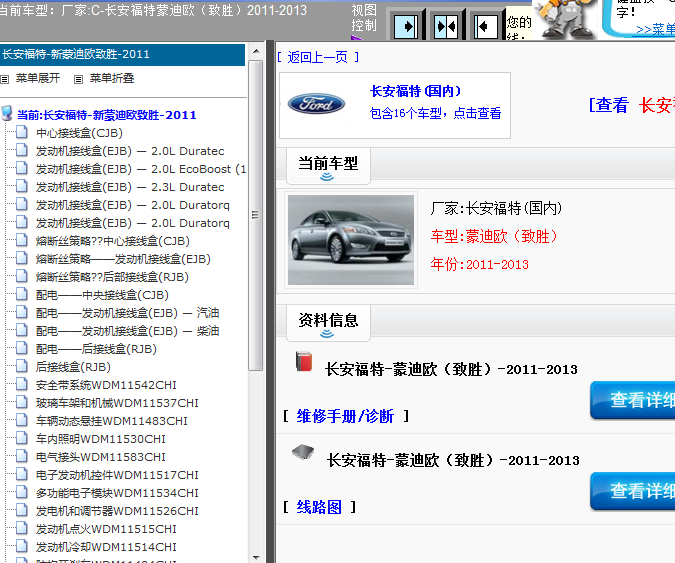Open 发动机接线盒(EJB) 2.0L EcoBoost item
675x563 pixels.
pos(140,169)
